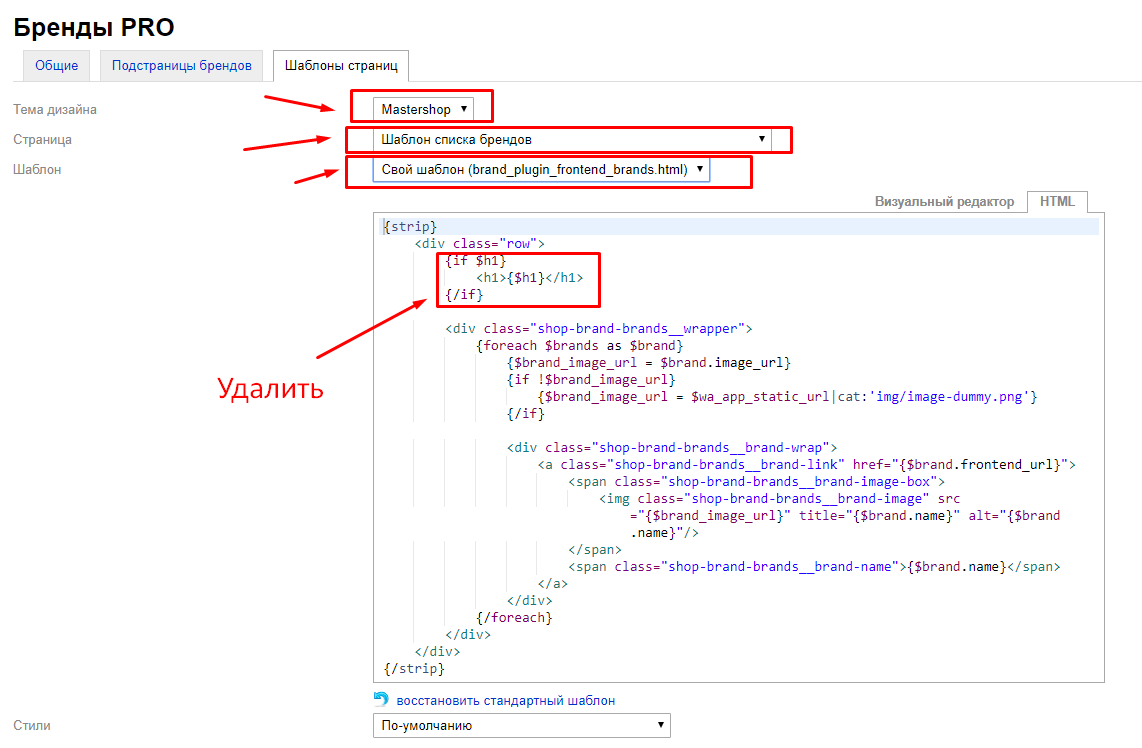The height and width of the screenshot is (748, 1142).
Task: Place cursor on closing {/strip} line
Action: tap(414, 668)
